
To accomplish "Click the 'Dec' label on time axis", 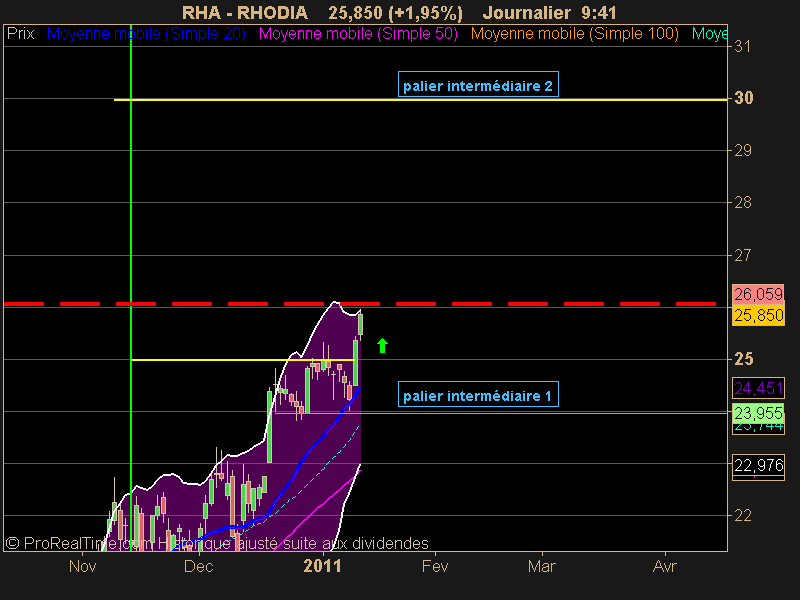I will tap(198, 566).
